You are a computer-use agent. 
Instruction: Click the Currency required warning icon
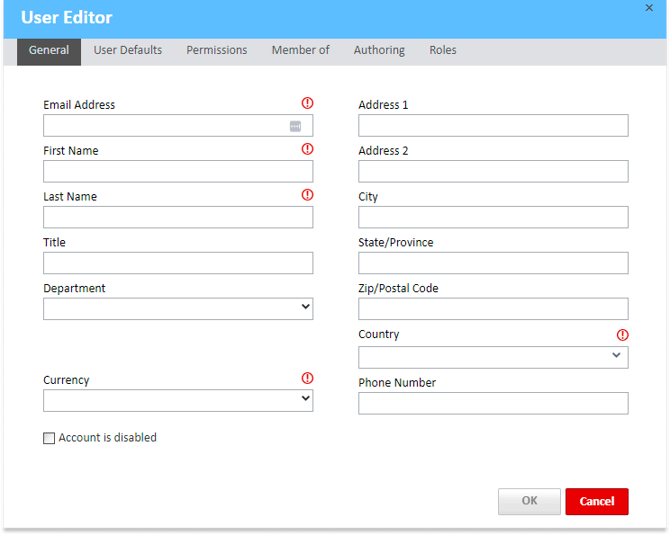tap(307, 378)
